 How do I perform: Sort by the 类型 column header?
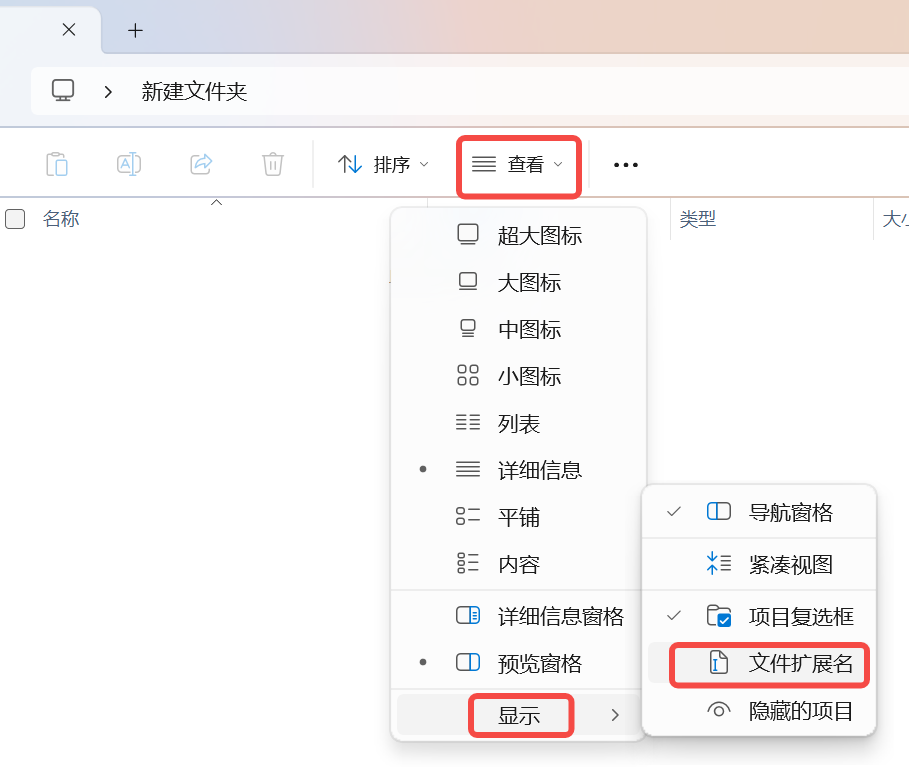(x=698, y=219)
